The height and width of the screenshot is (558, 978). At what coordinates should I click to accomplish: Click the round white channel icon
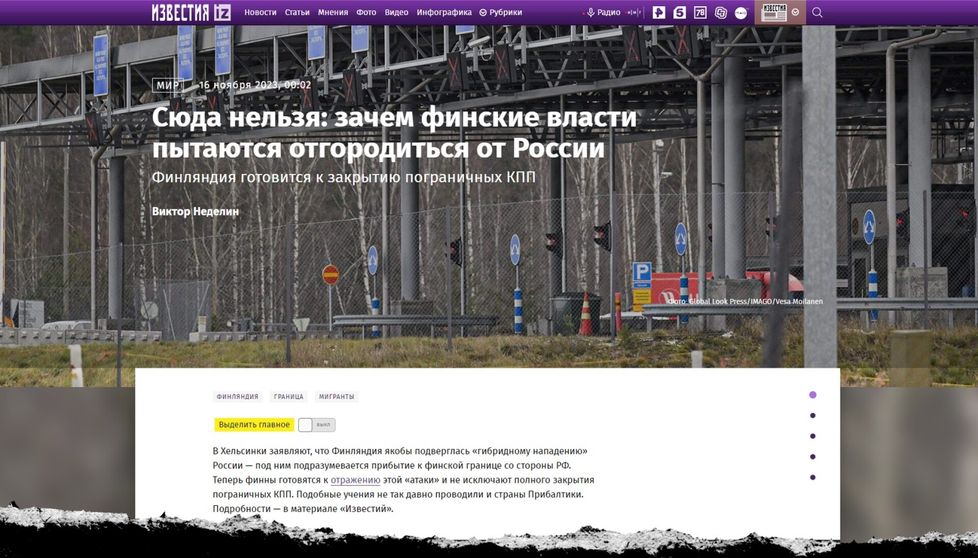point(741,13)
